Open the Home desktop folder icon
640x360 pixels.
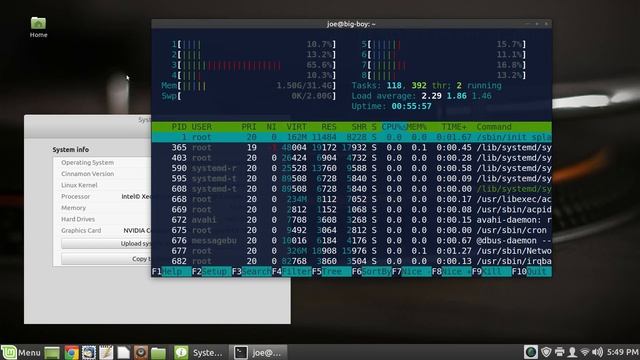point(38,27)
